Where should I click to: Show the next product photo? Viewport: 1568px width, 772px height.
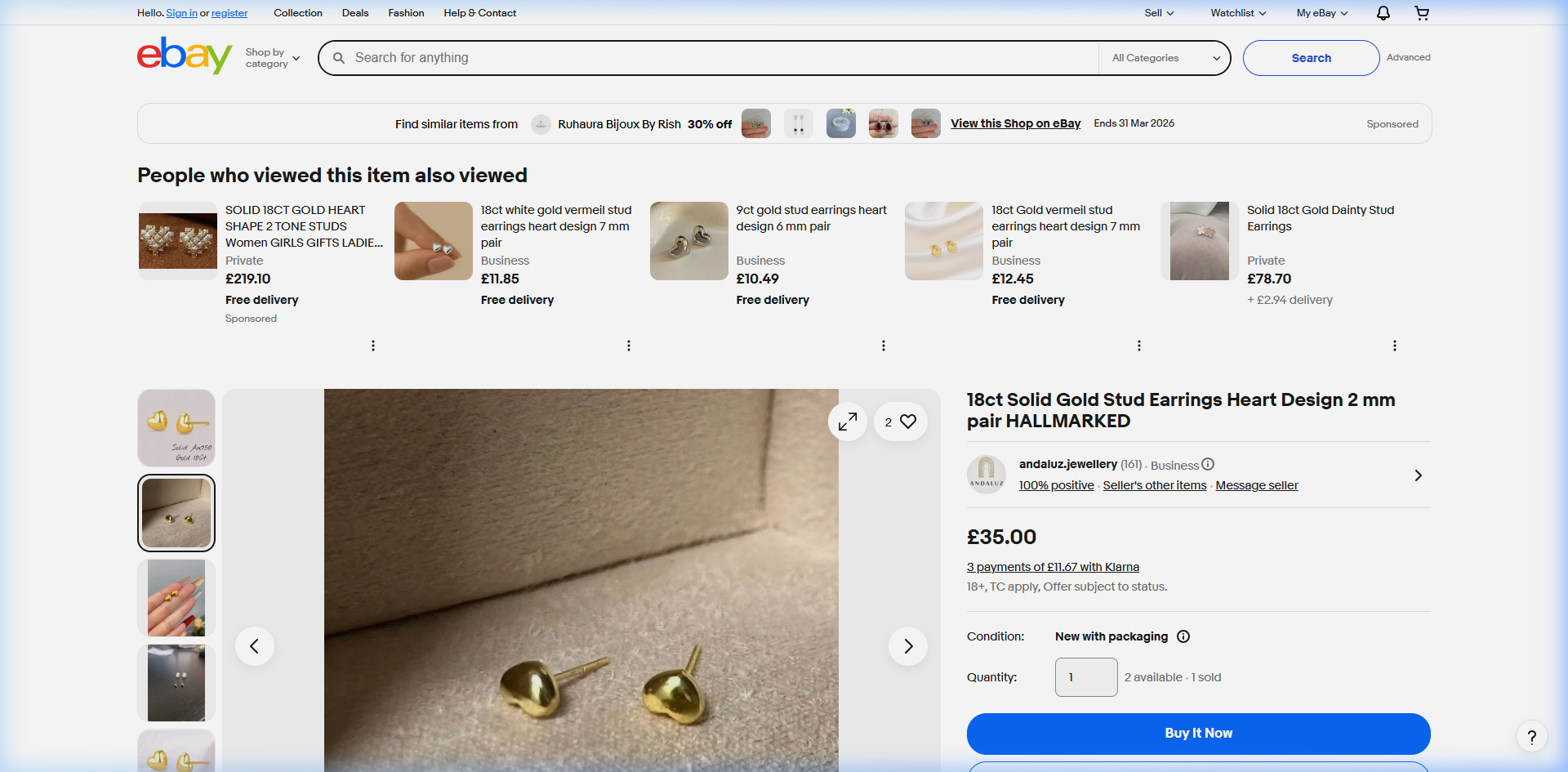(907, 645)
